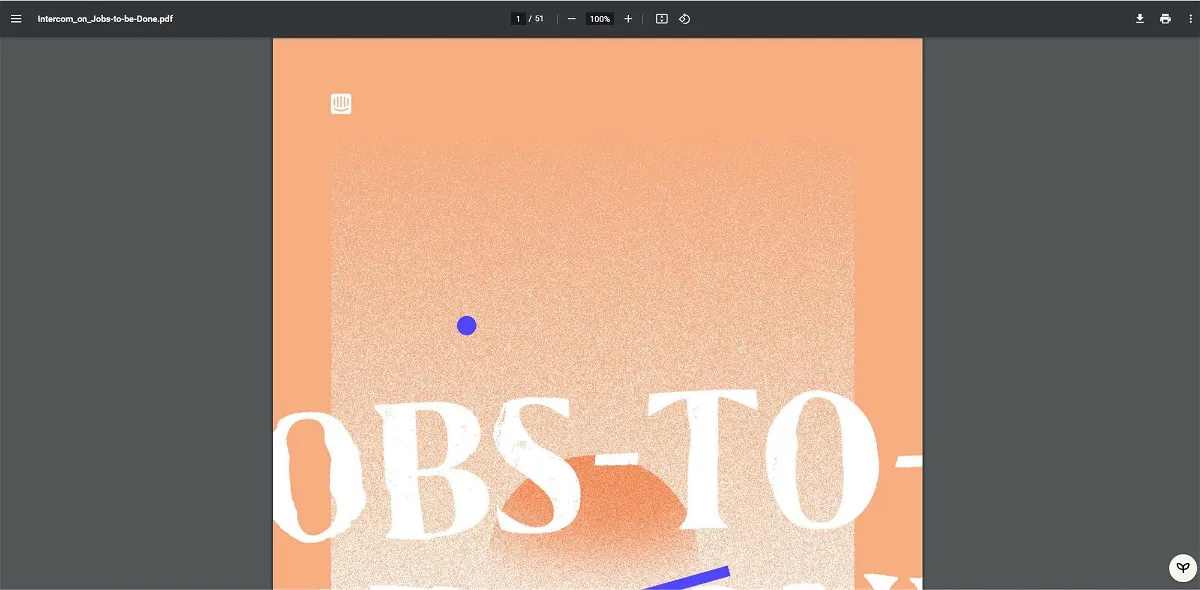Toggle fit-to-page view mode
1200x590 pixels.
tap(661, 18)
